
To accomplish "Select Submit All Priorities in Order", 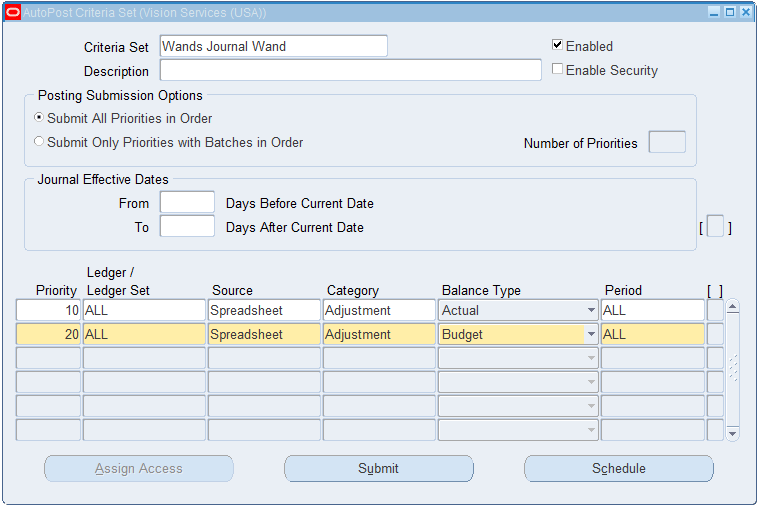I will tap(39, 118).
